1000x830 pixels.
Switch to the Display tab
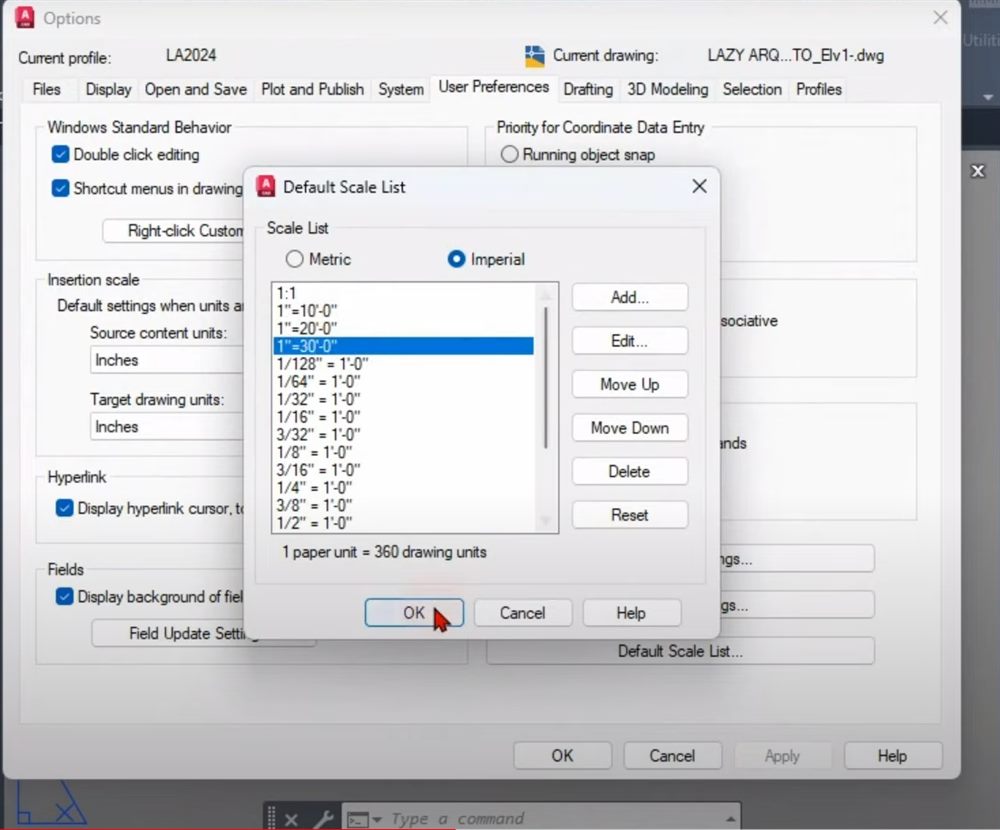[x=108, y=89]
